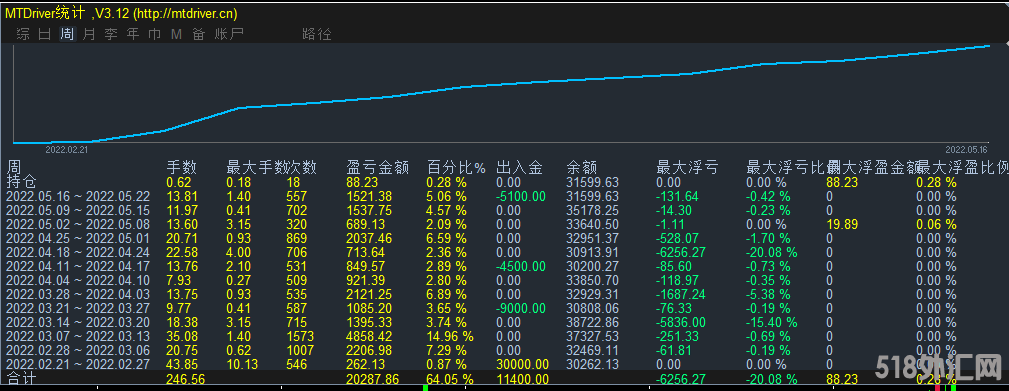Viewport: 1009px width, 391px height.
Task: Click the chart end date 2022.05.16
Action: click(967, 149)
